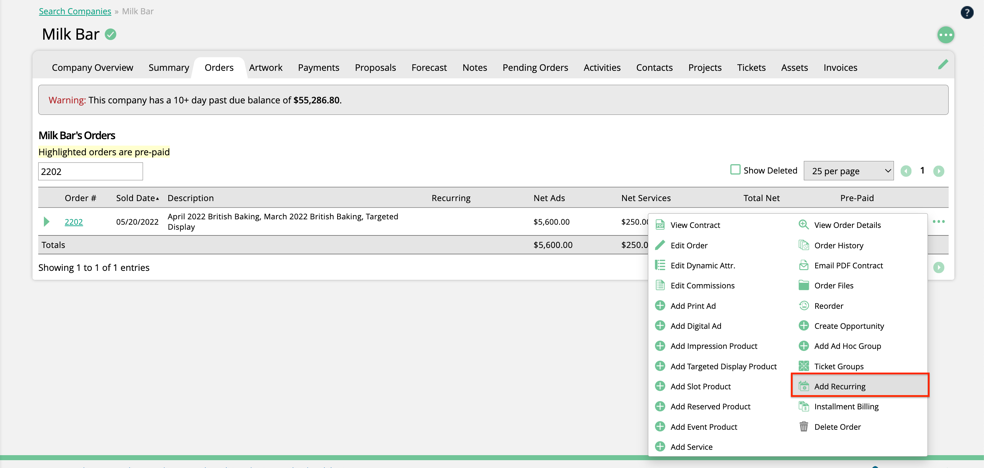Toggle the Show Deleted checkbox
Viewport: 984px width, 468px height.
pyautogui.click(x=735, y=170)
